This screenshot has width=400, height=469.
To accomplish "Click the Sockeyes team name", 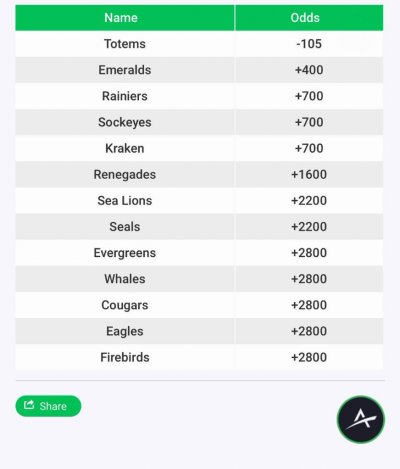I will pyautogui.click(x=125, y=122).
